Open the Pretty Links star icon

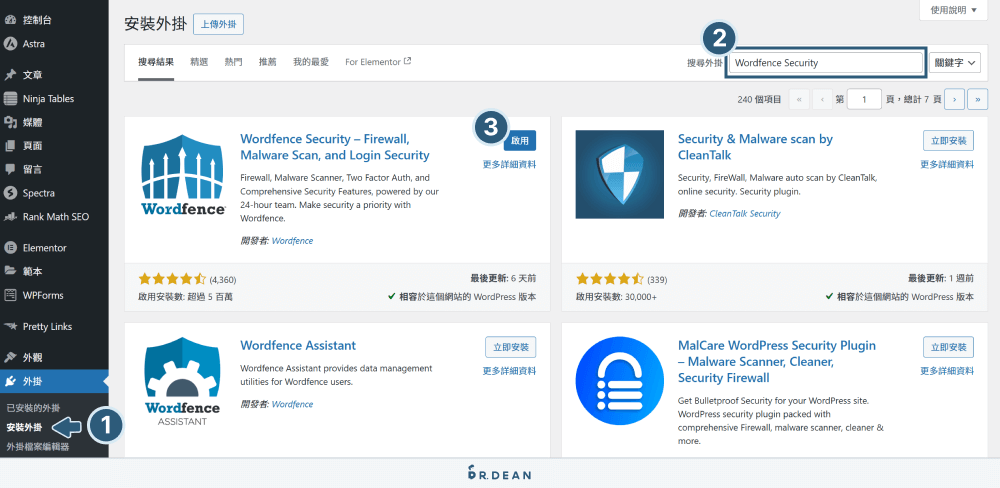tap(10, 326)
